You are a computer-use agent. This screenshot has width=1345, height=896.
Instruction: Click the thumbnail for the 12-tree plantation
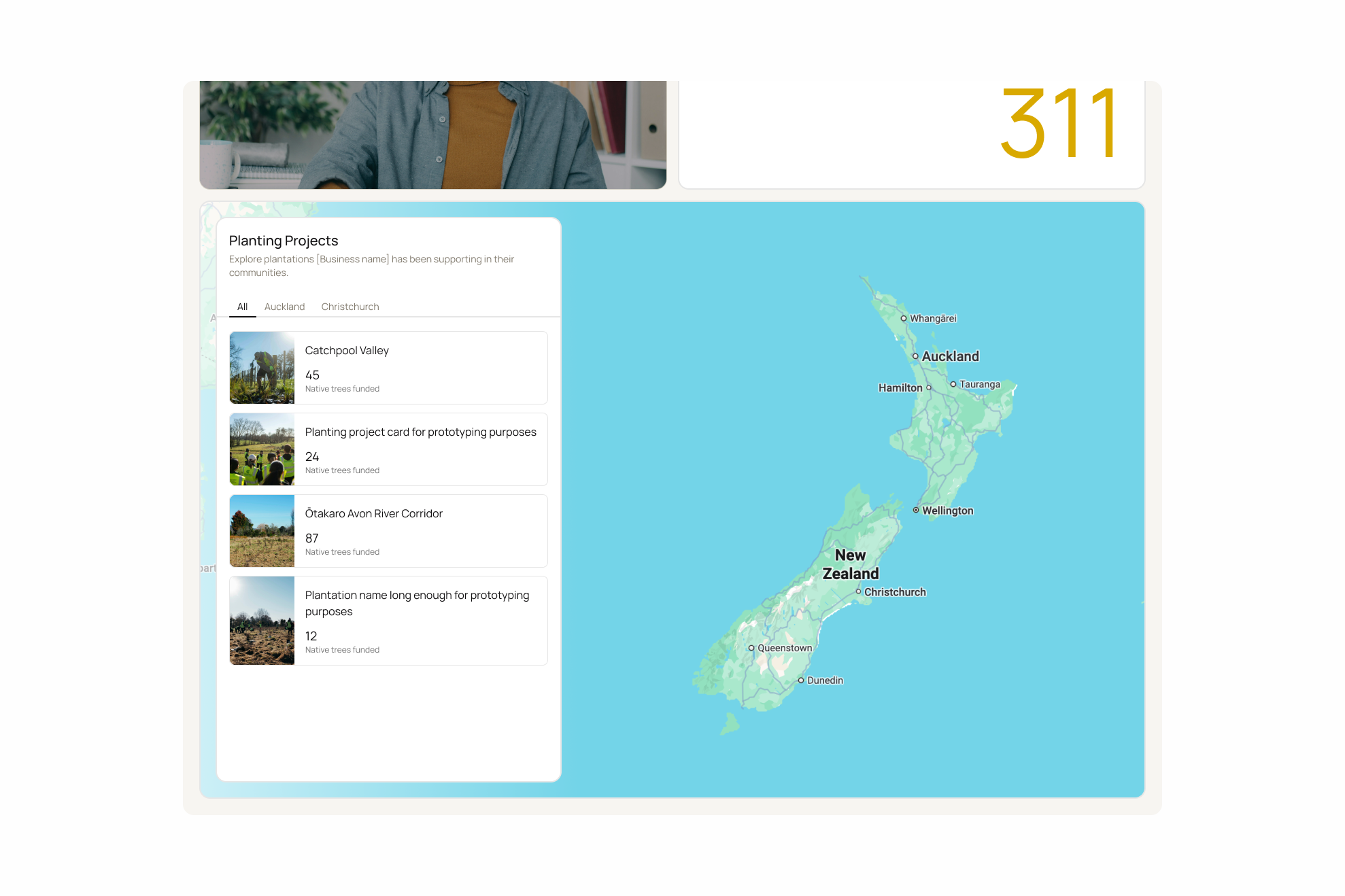click(262, 621)
